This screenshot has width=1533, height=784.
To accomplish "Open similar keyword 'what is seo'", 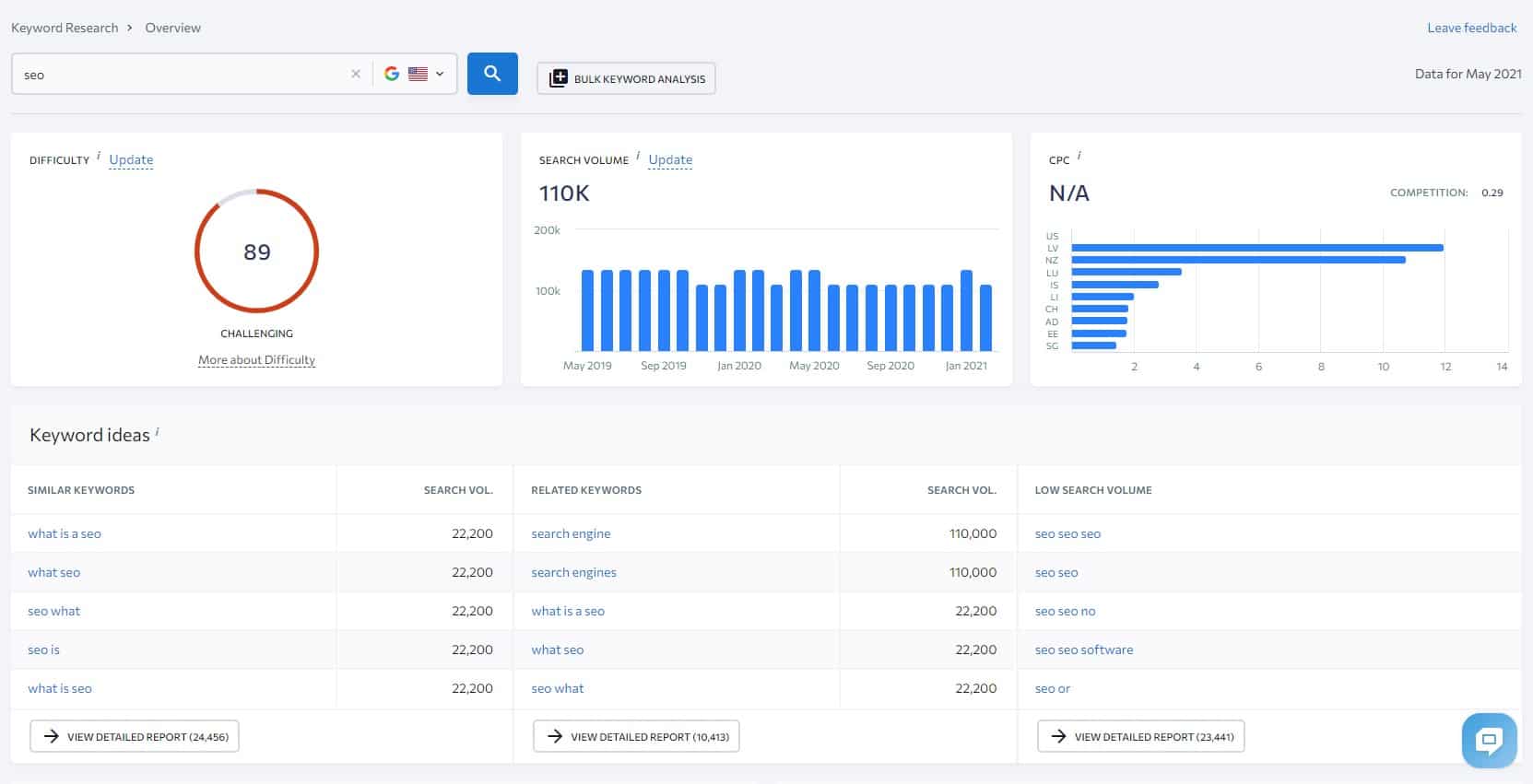I will pyautogui.click(x=60, y=688).
